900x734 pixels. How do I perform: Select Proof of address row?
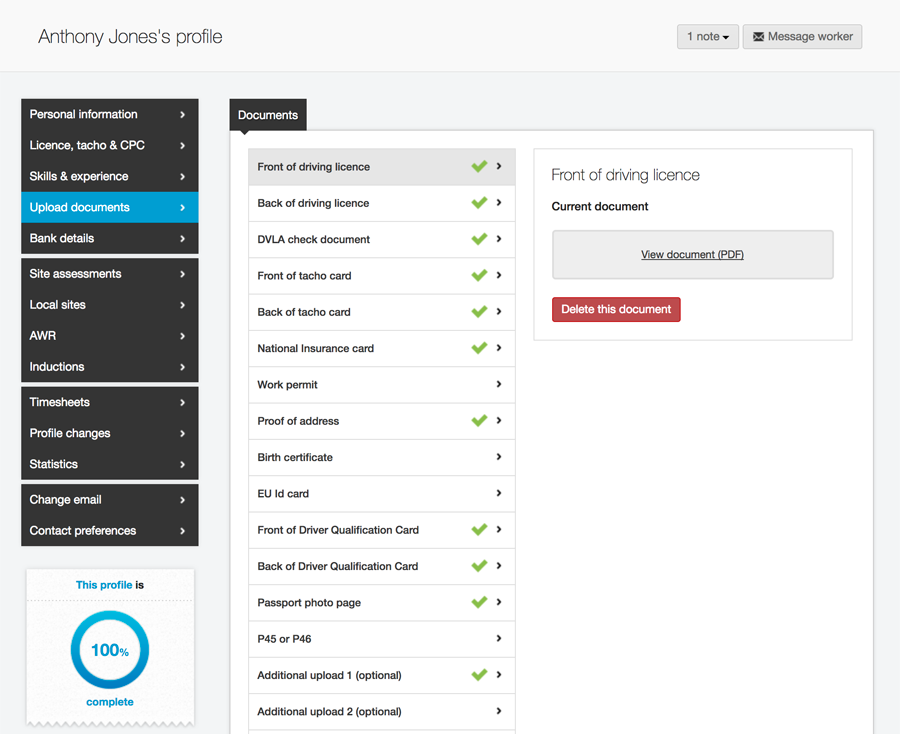click(382, 421)
